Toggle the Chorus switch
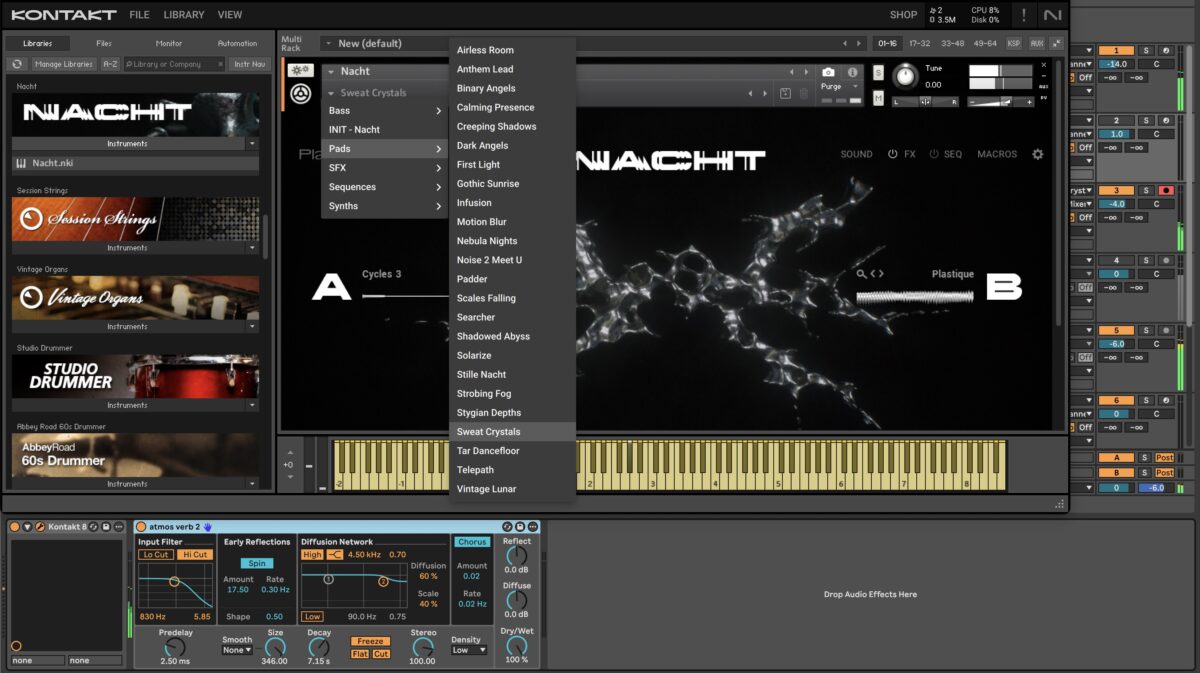The image size is (1200, 673). click(472, 542)
